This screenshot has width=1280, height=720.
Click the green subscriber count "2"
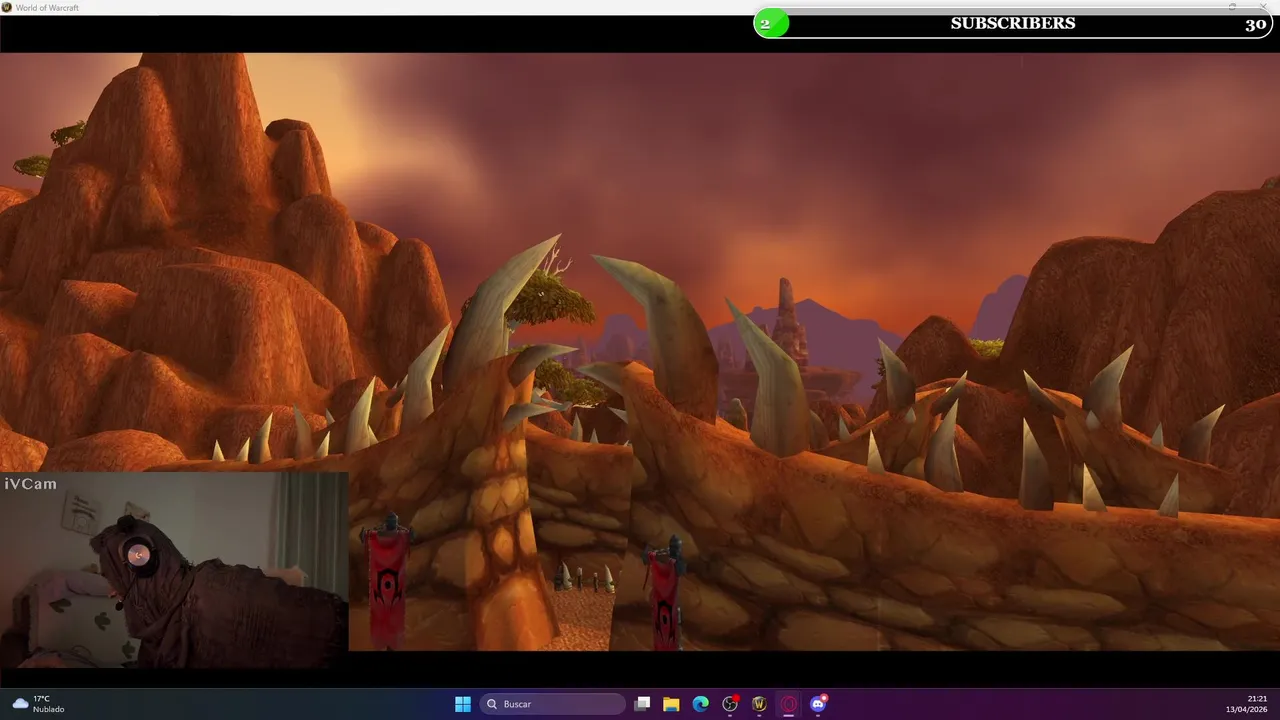(x=765, y=23)
